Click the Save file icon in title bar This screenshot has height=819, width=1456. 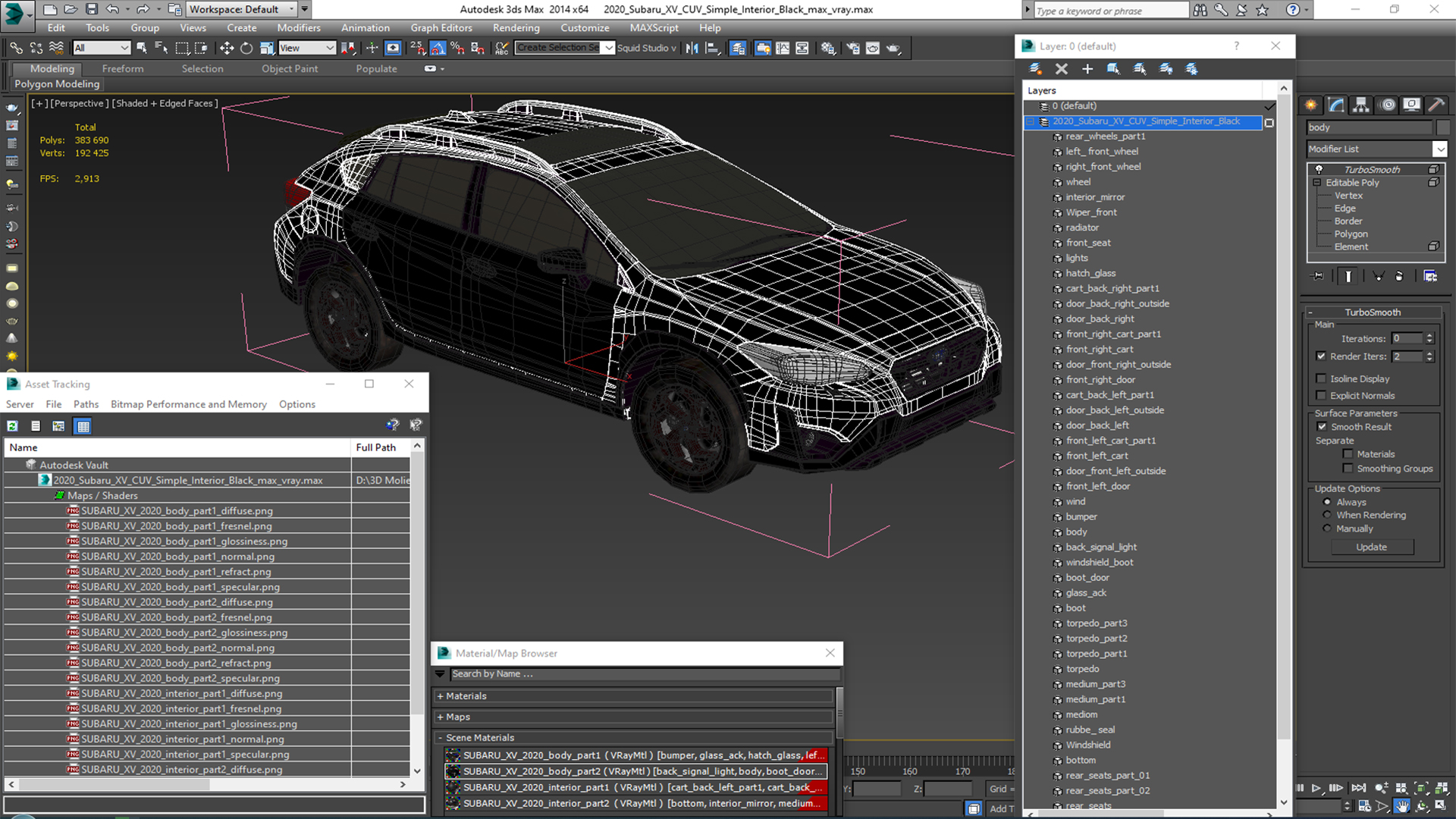[92, 9]
